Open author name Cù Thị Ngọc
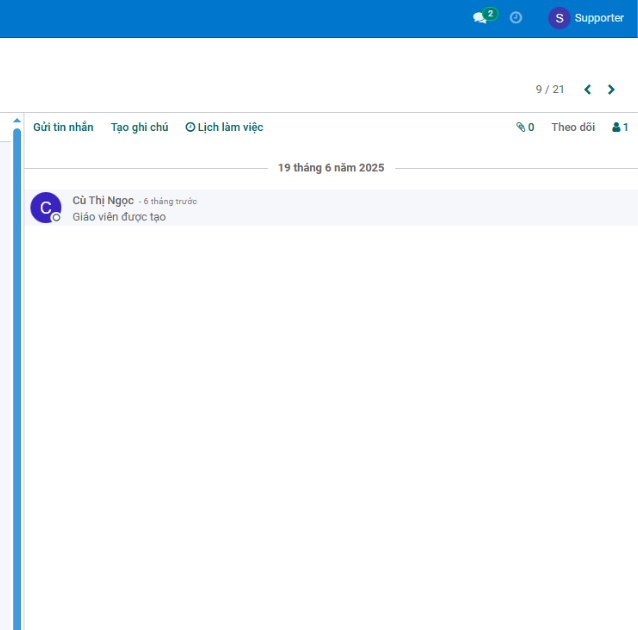The height and width of the screenshot is (630, 638). pyautogui.click(x=103, y=201)
